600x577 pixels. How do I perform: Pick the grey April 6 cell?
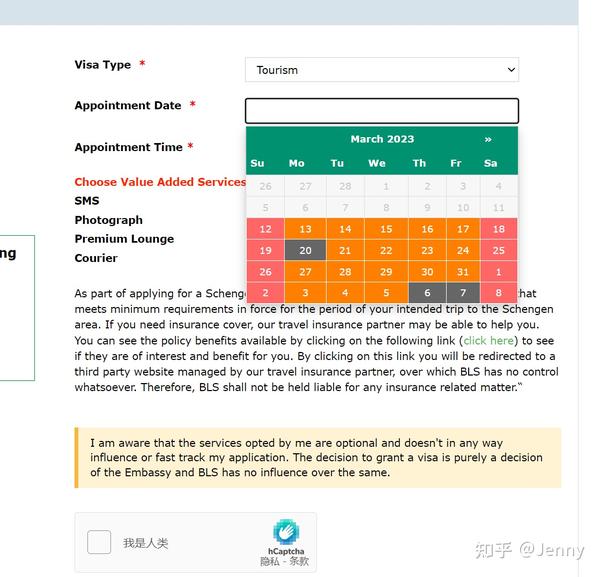427,293
